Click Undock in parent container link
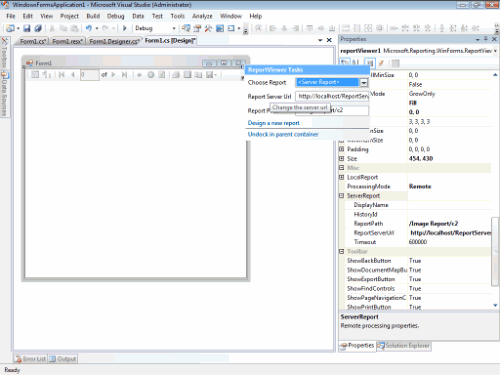The height and width of the screenshot is (375, 500). point(283,134)
